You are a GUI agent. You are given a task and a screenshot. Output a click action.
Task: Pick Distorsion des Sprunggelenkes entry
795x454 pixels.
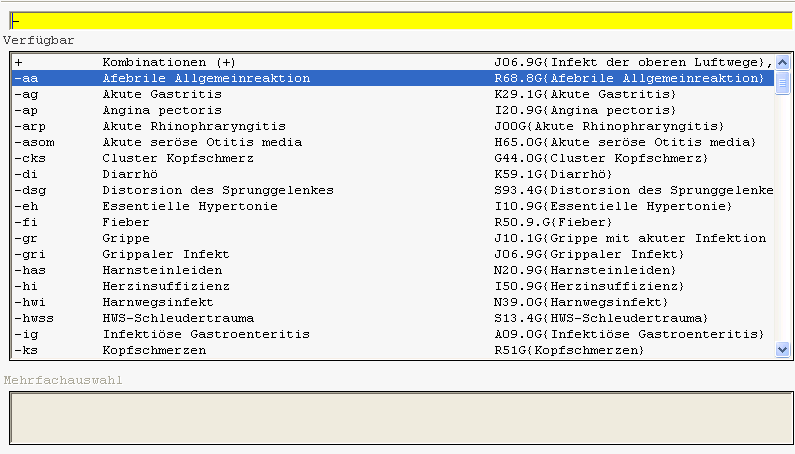point(393,190)
